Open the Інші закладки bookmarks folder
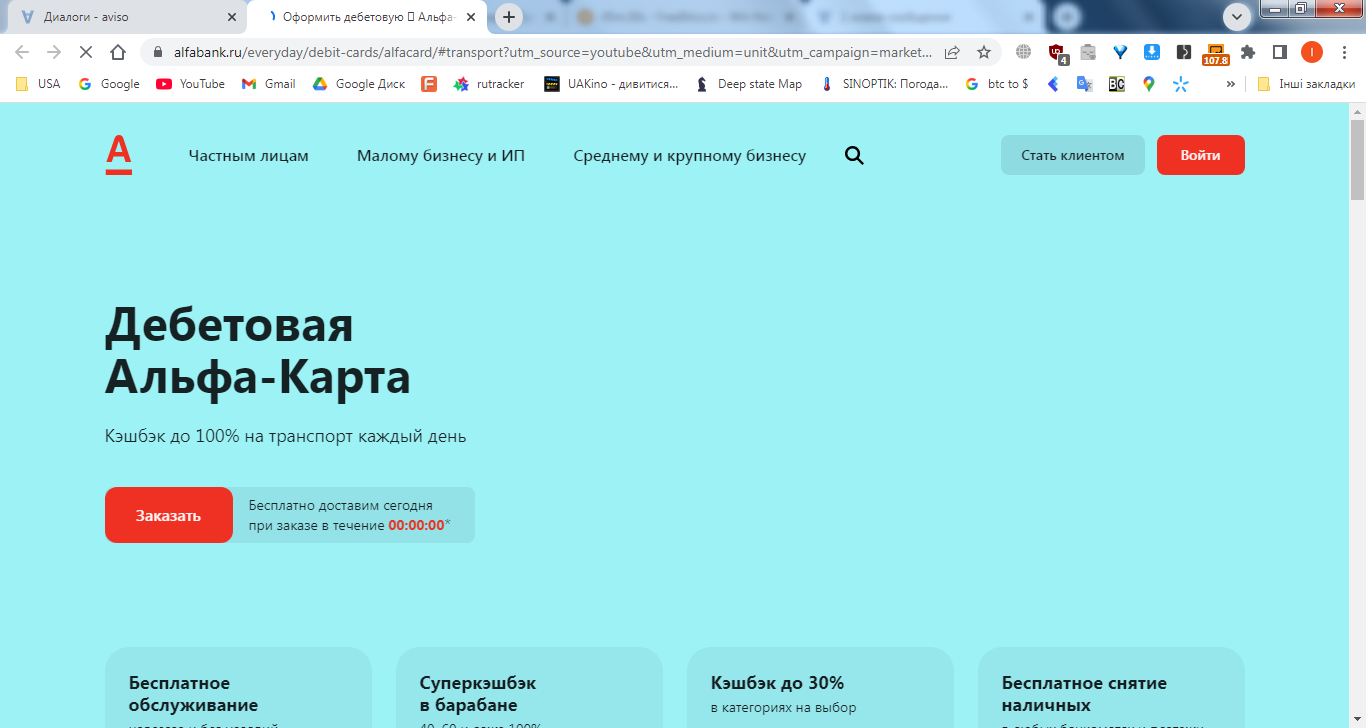 [1305, 84]
